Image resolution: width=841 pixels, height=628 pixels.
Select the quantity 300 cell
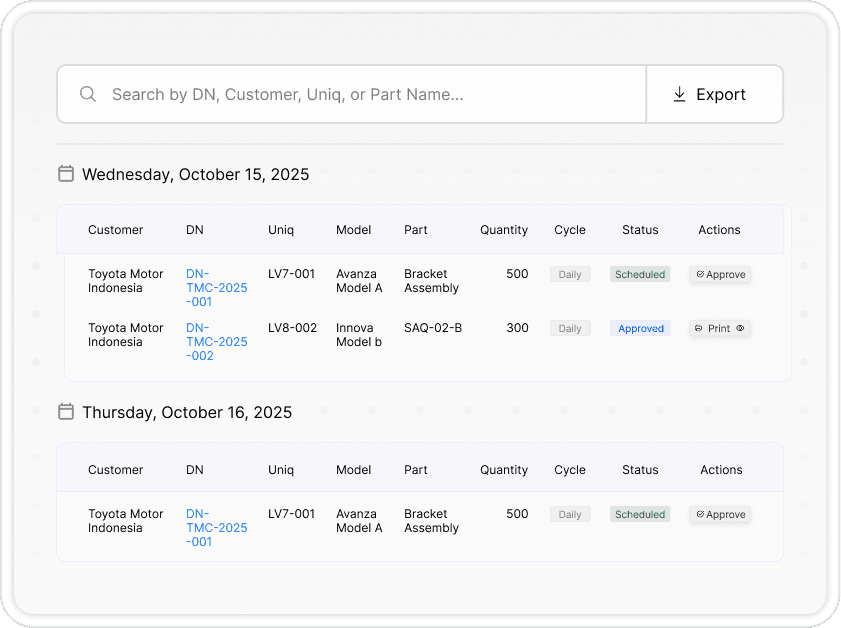[517, 328]
